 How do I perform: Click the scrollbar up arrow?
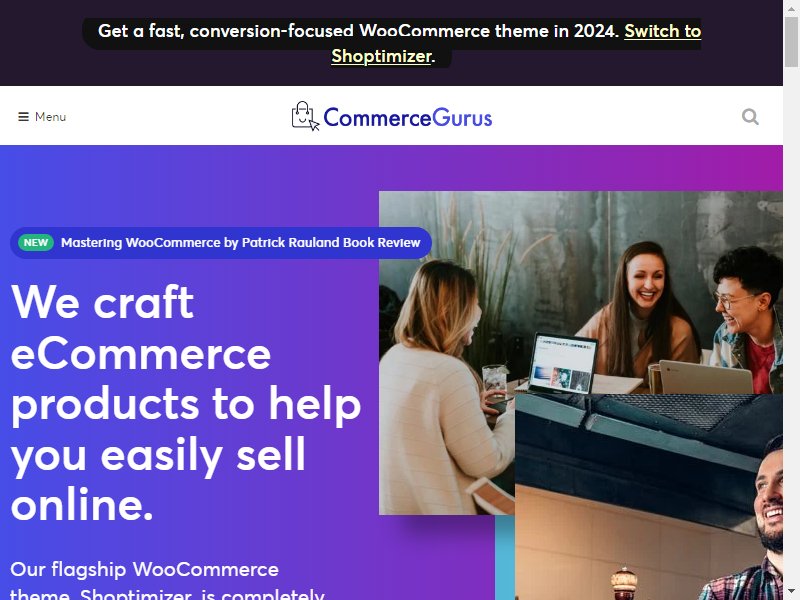click(791, 7)
